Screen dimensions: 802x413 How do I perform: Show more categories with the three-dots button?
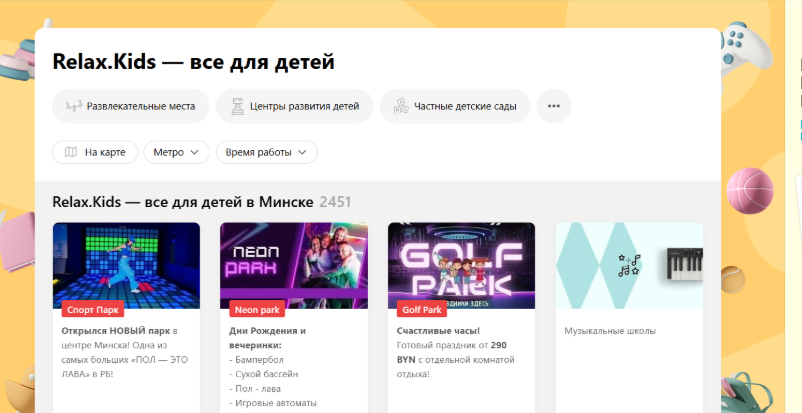click(x=554, y=106)
